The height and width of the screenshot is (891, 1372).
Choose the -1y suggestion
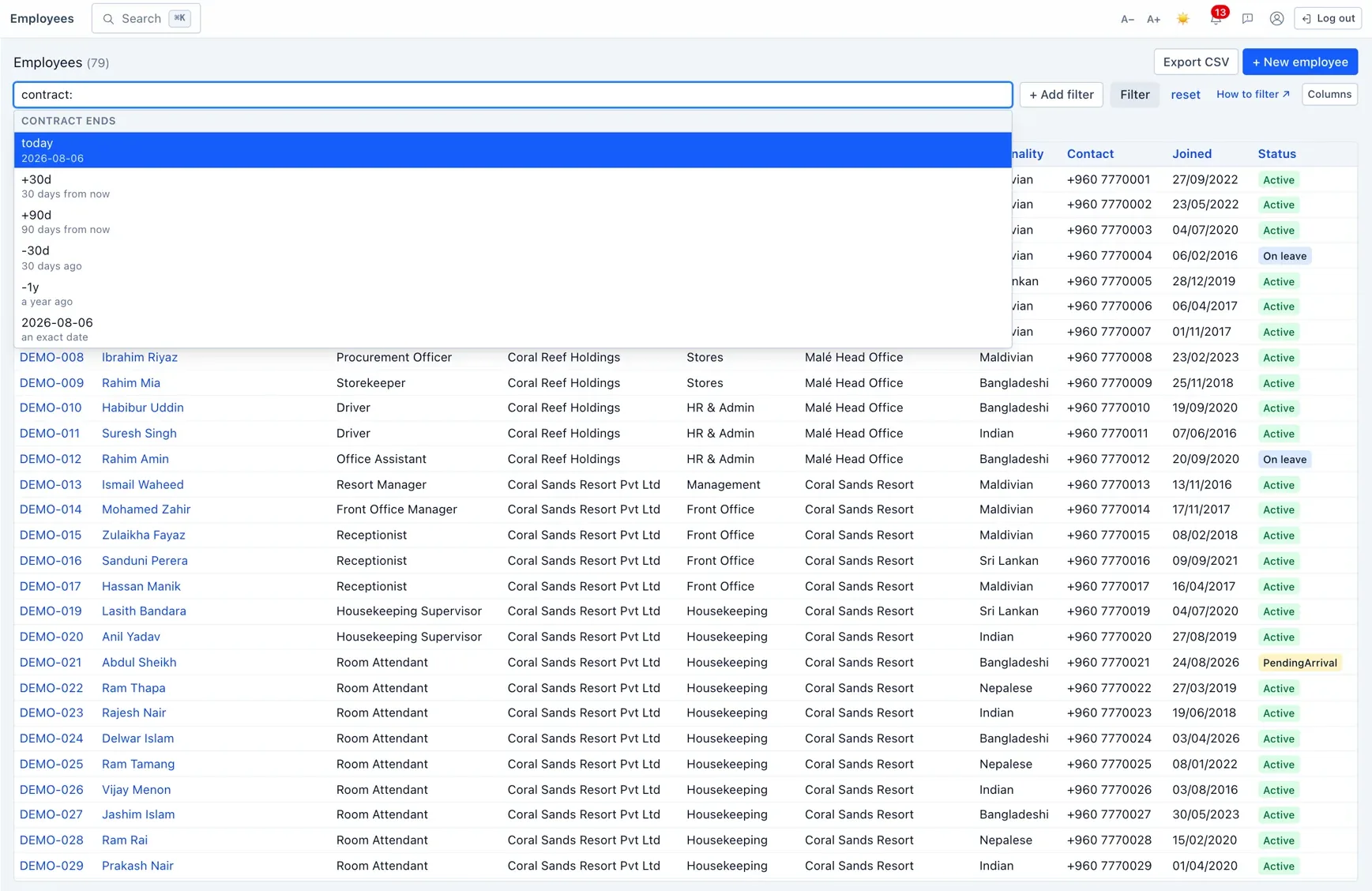click(x=513, y=294)
